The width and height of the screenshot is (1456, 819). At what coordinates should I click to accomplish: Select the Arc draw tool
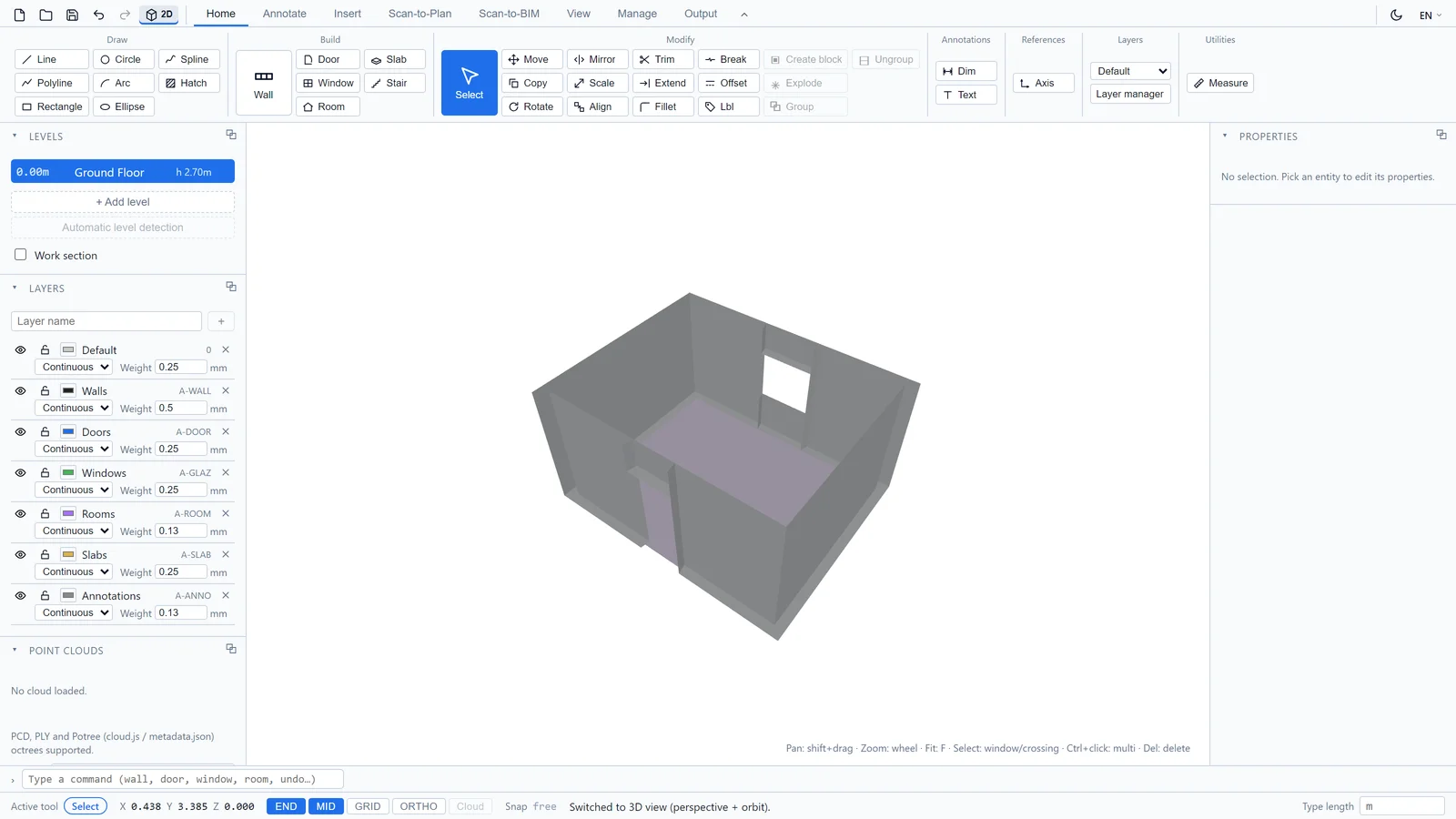click(124, 83)
